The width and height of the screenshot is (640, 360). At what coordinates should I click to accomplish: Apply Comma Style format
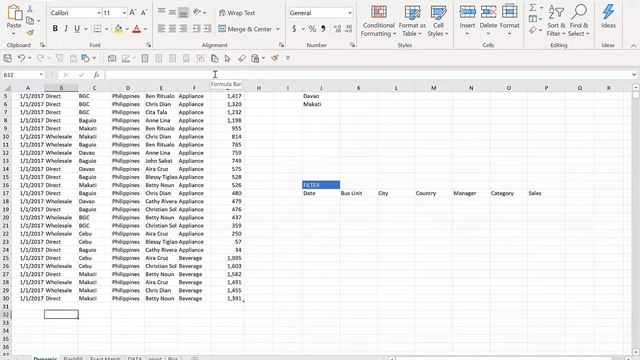coord(323,29)
